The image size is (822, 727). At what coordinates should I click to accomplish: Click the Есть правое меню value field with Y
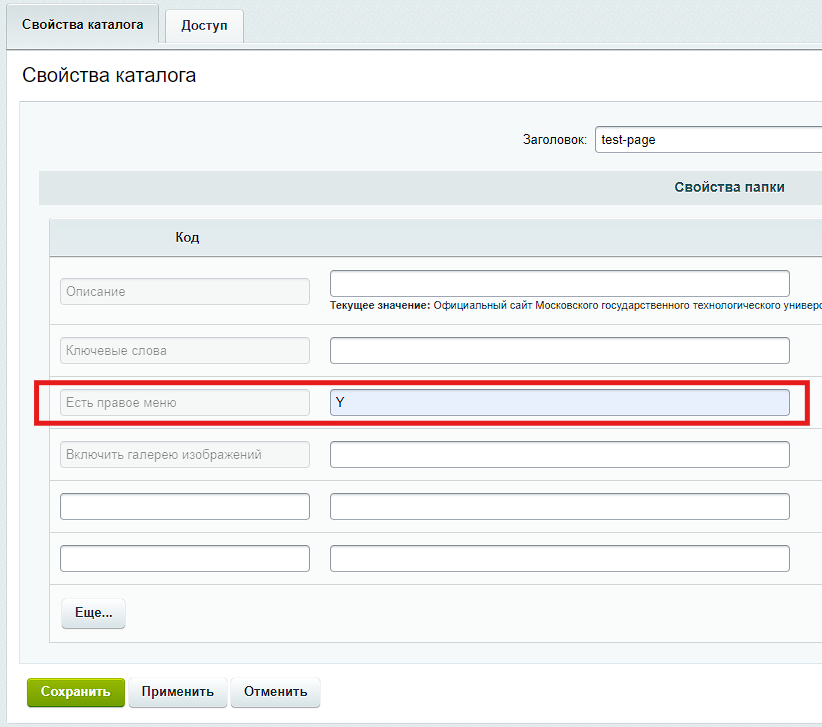point(559,403)
